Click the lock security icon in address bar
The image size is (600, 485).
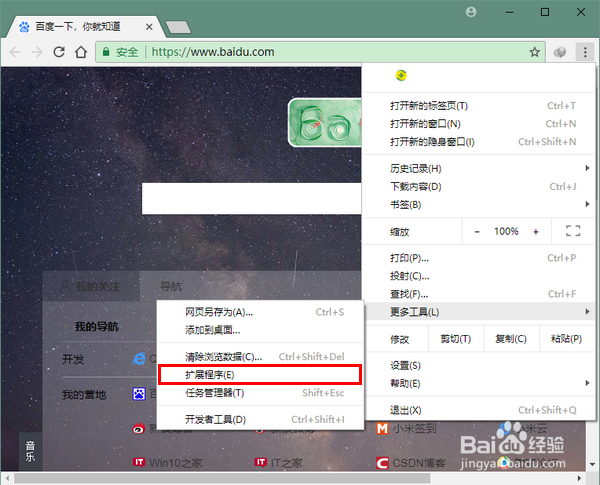pos(106,52)
